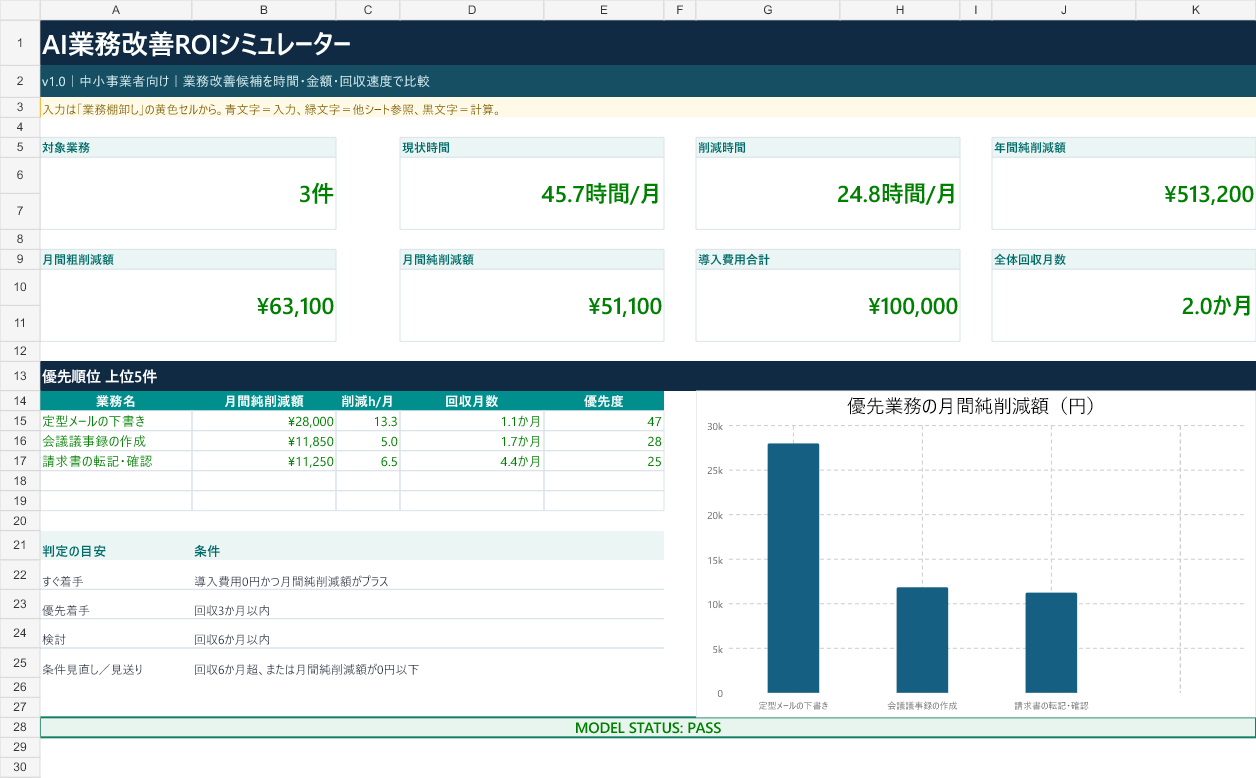
Task: Click the 条件 header
Action: pos(428,546)
